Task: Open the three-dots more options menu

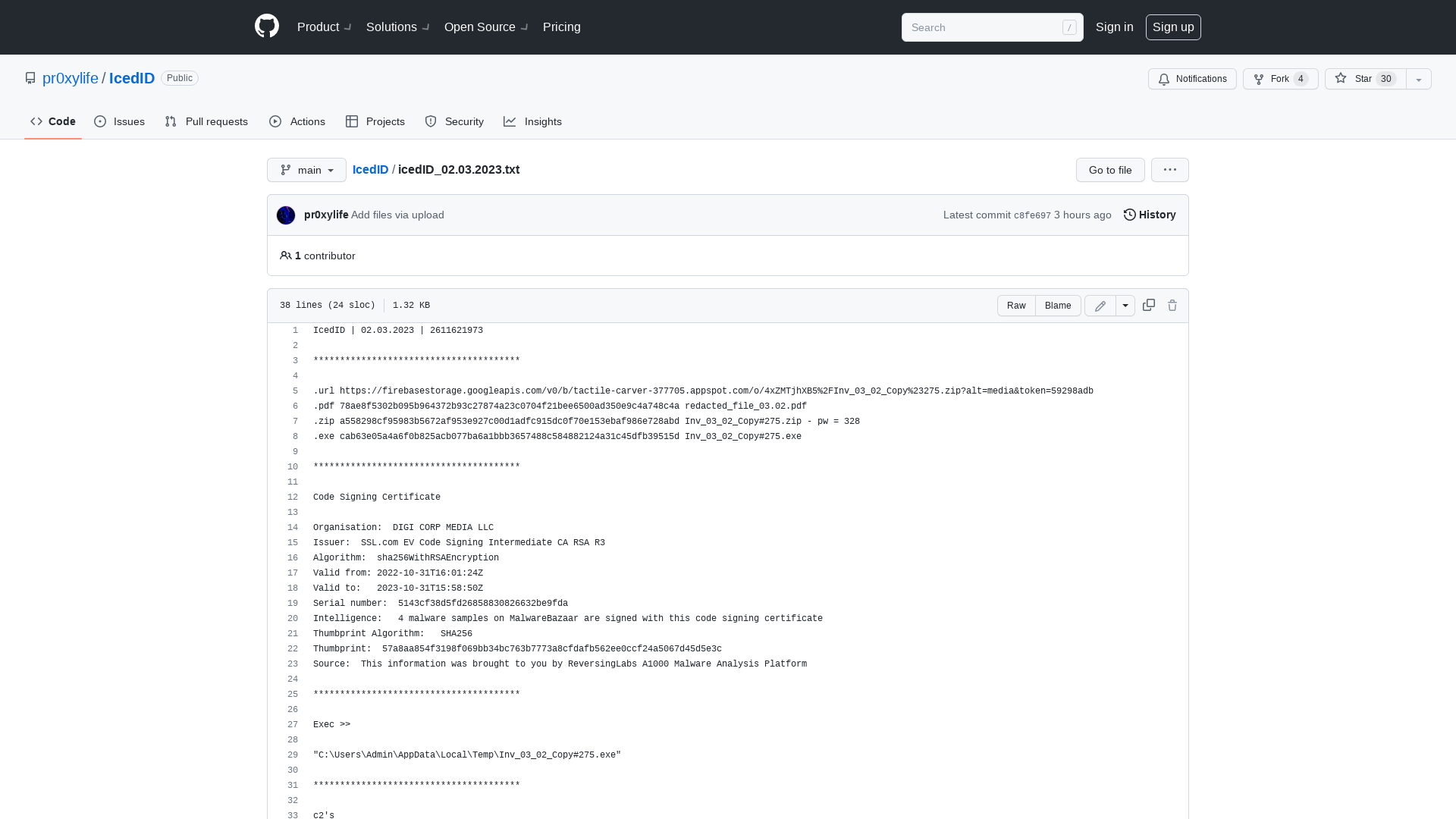Action: [1170, 170]
